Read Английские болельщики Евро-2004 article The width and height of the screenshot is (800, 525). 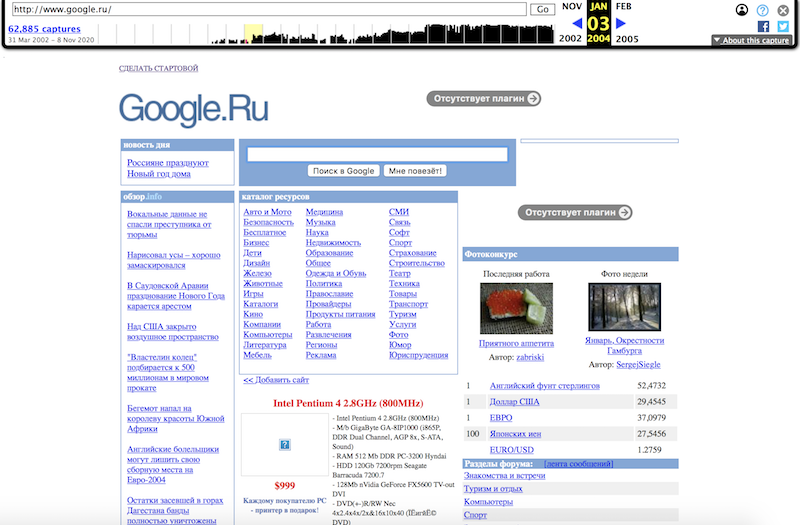coord(173,464)
